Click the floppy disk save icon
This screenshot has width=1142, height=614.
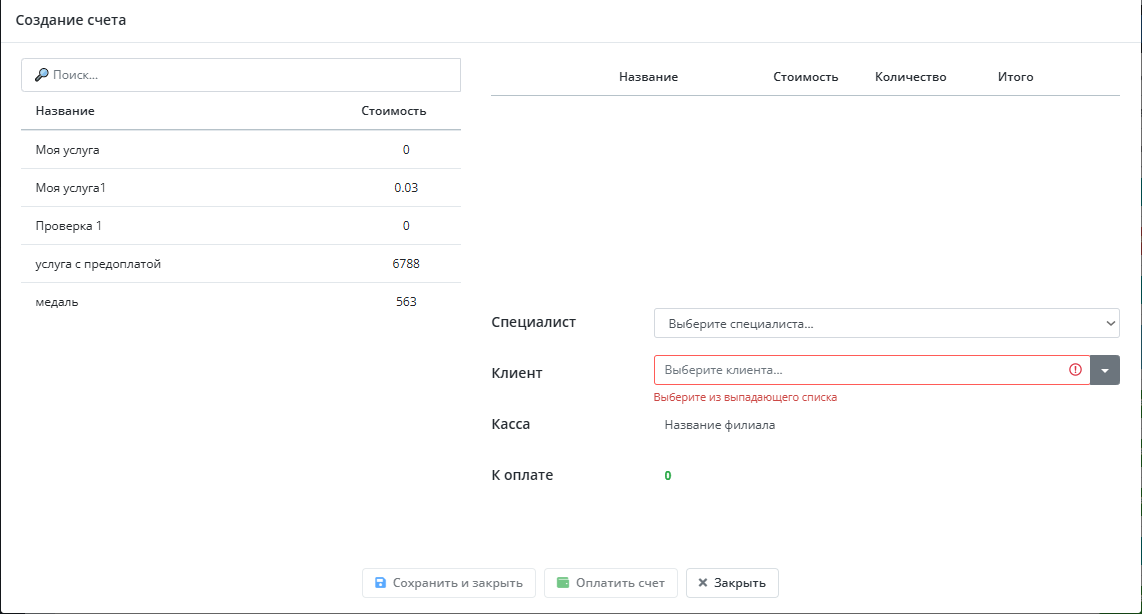coord(380,583)
